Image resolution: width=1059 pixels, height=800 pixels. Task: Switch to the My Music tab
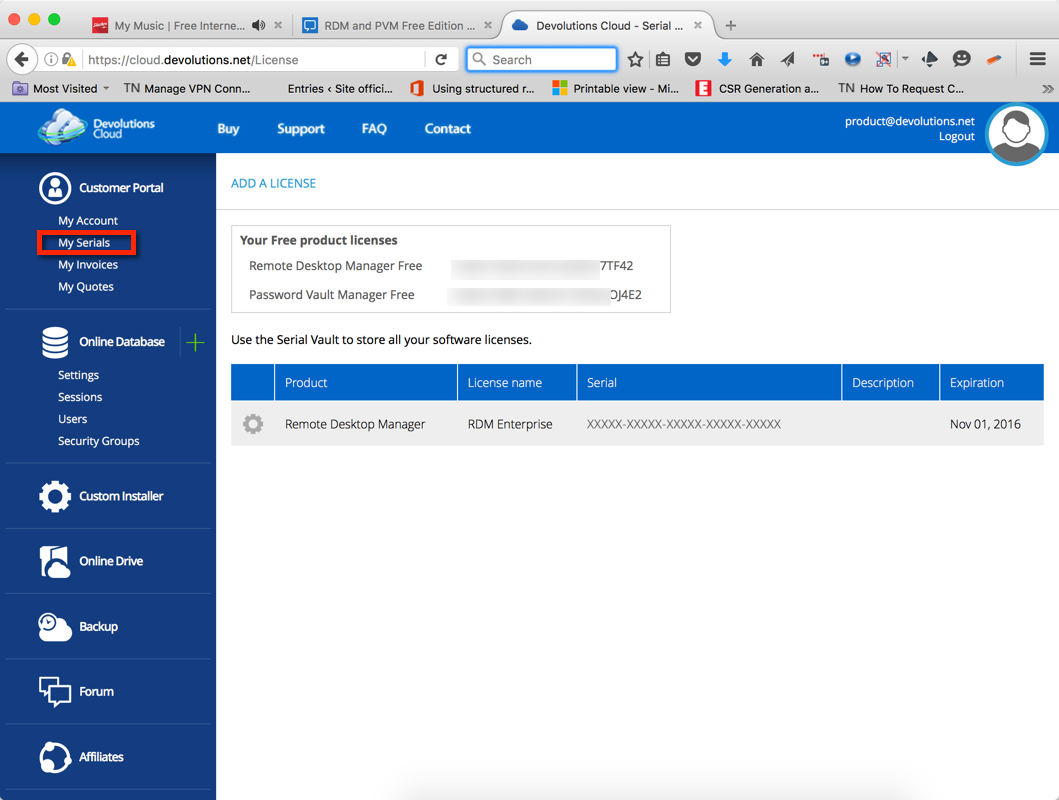click(179, 26)
